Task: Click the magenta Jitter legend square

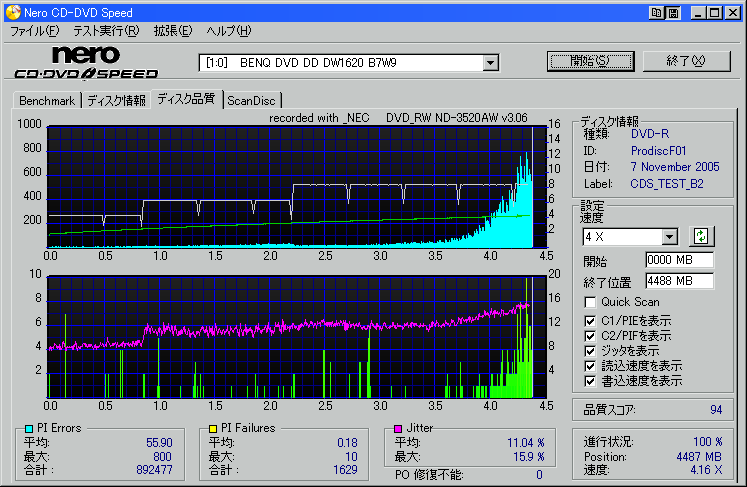Action: [x=397, y=429]
